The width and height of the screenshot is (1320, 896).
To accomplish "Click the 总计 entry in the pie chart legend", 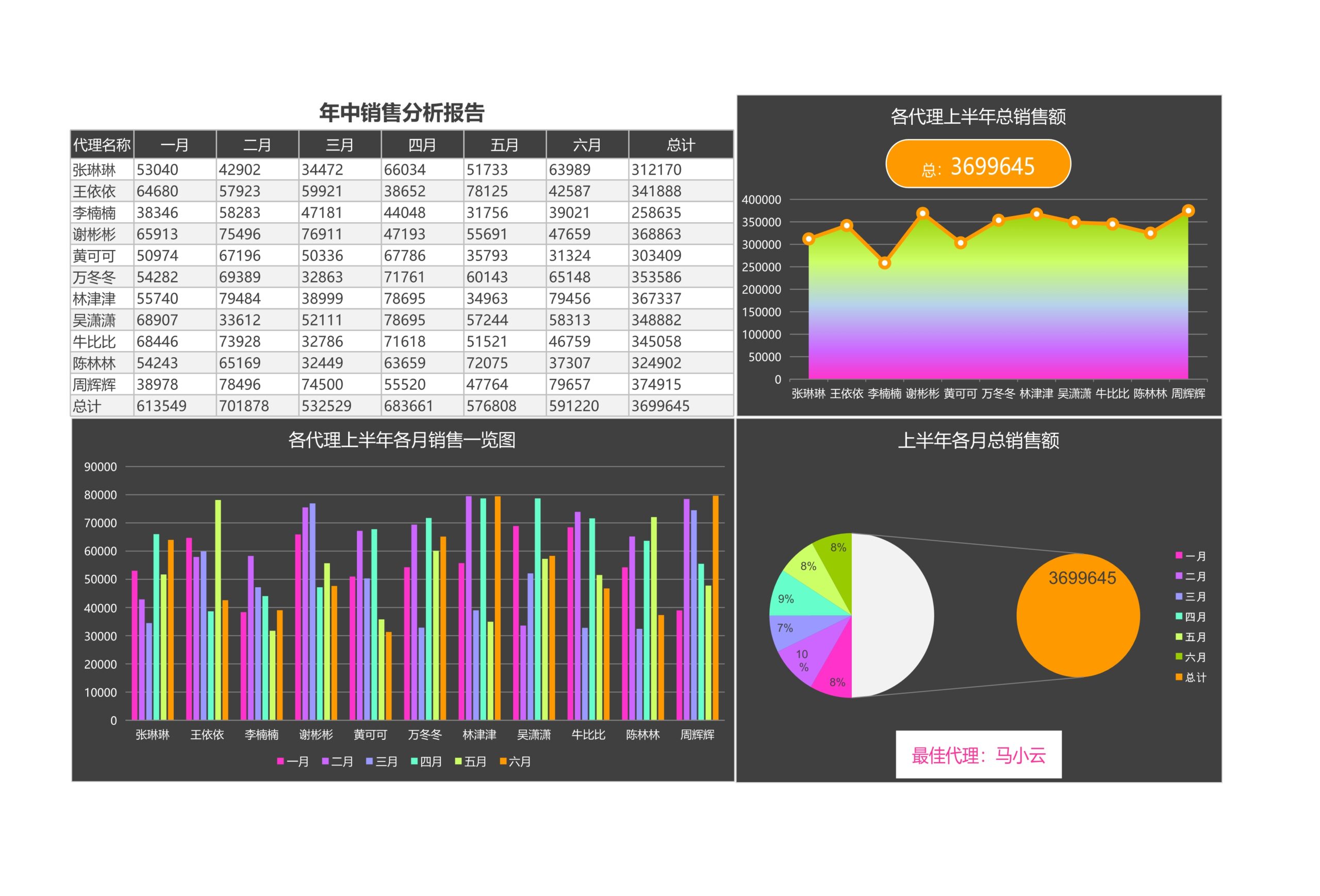I will (1191, 677).
